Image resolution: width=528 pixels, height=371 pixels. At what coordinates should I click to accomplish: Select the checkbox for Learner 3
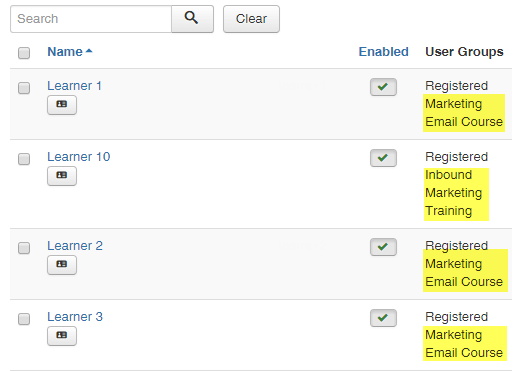pyautogui.click(x=24, y=319)
